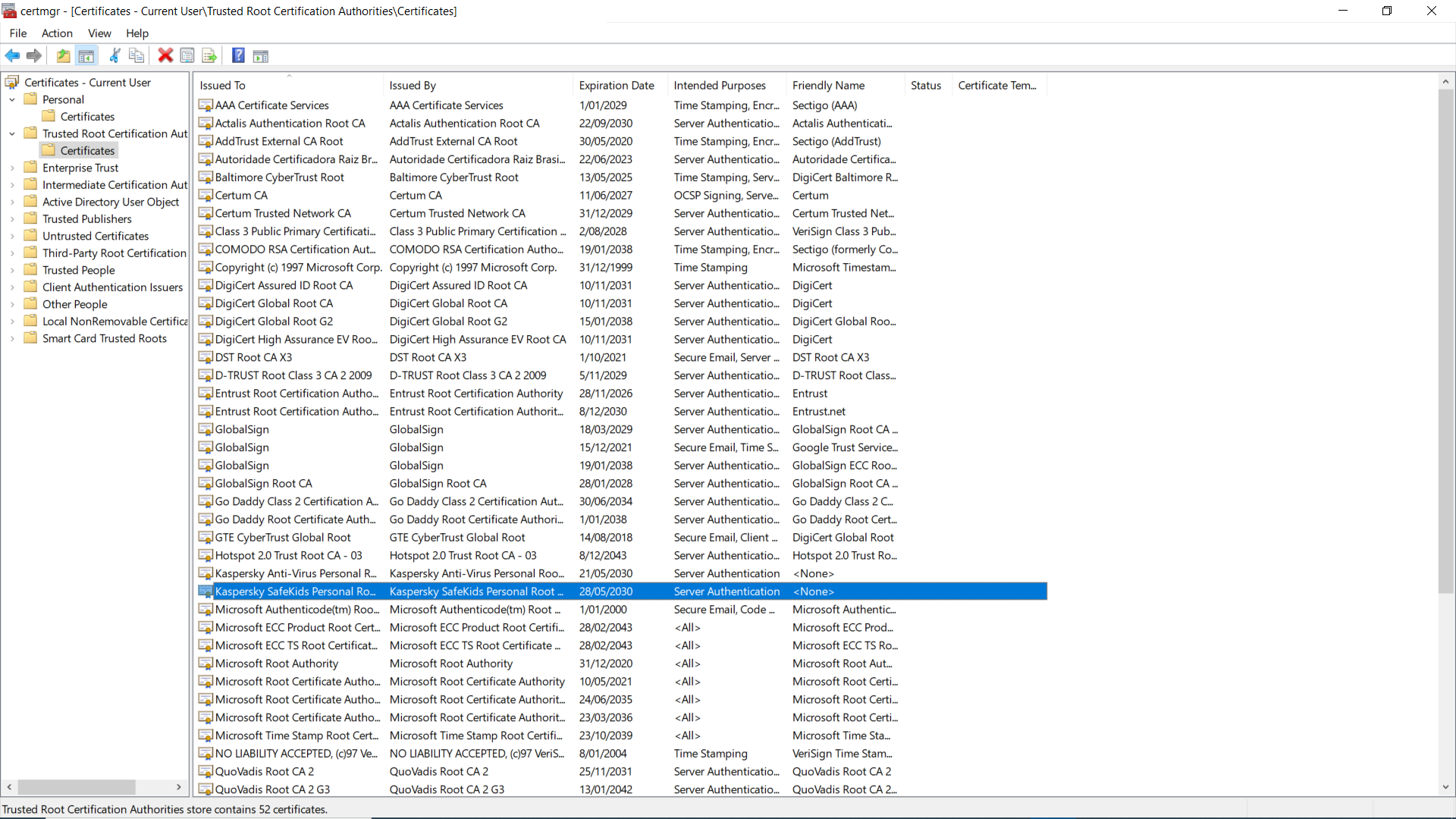The image size is (1456, 819).
Task: Open the Action menu
Action: click(x=57, y=33)
